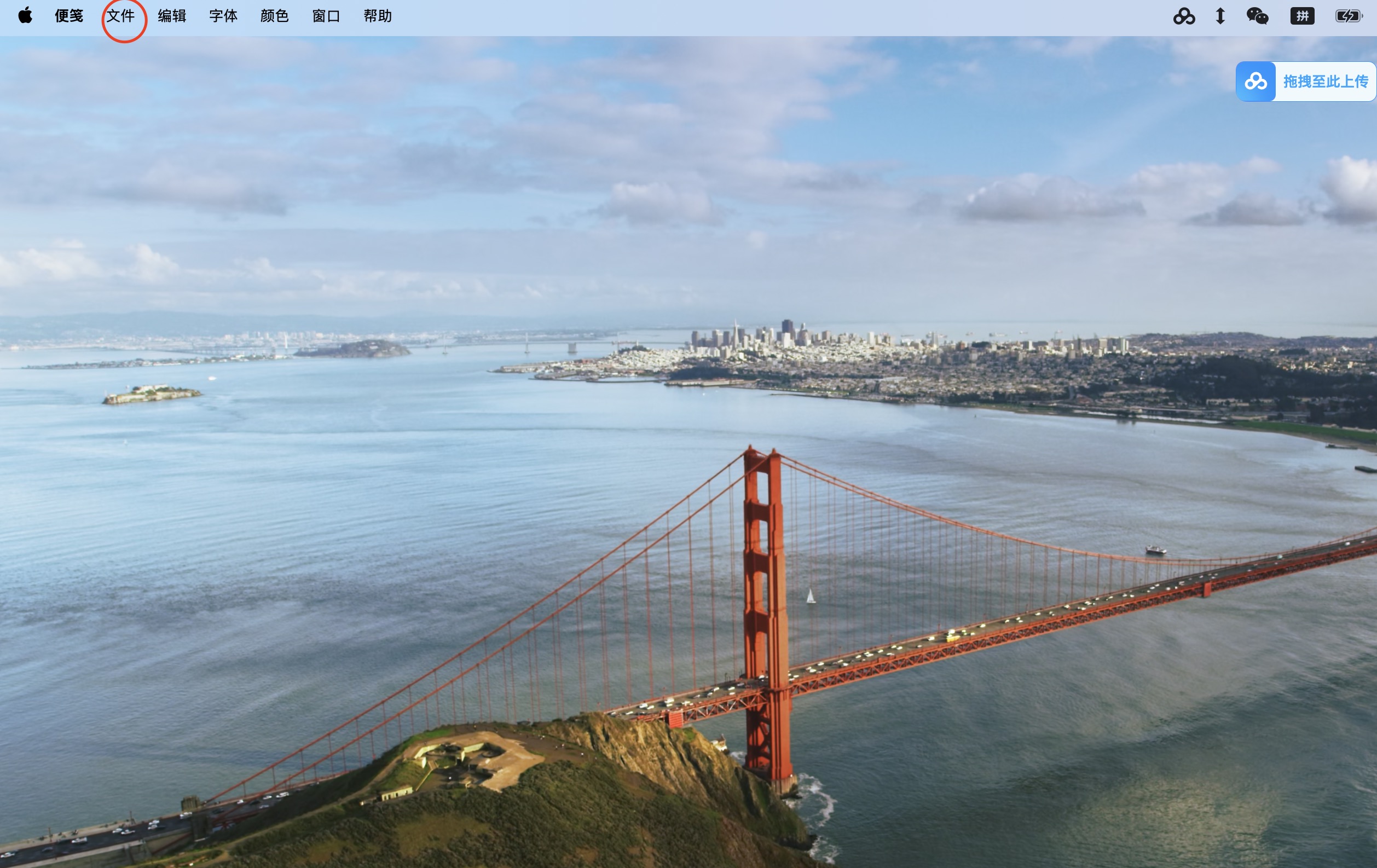The image size is (1377, 868).
Task: Click the up-down arrow status icon
Action: point(1220,16)
